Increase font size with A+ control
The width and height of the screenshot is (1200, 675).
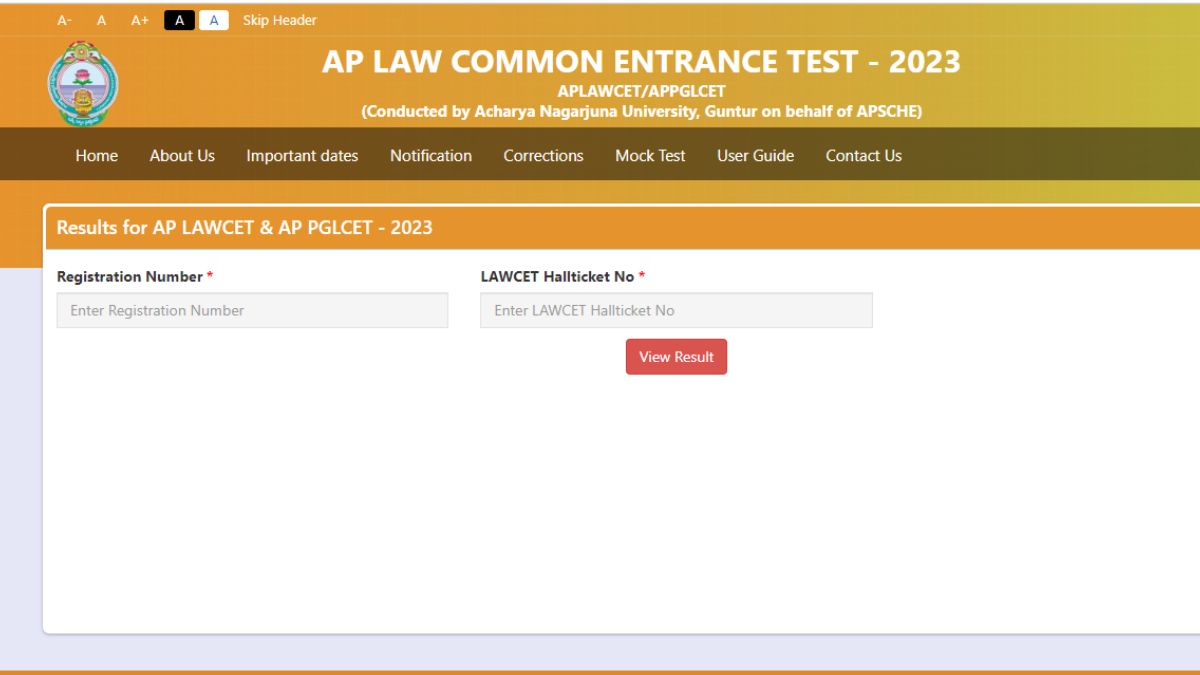point(140,20)
